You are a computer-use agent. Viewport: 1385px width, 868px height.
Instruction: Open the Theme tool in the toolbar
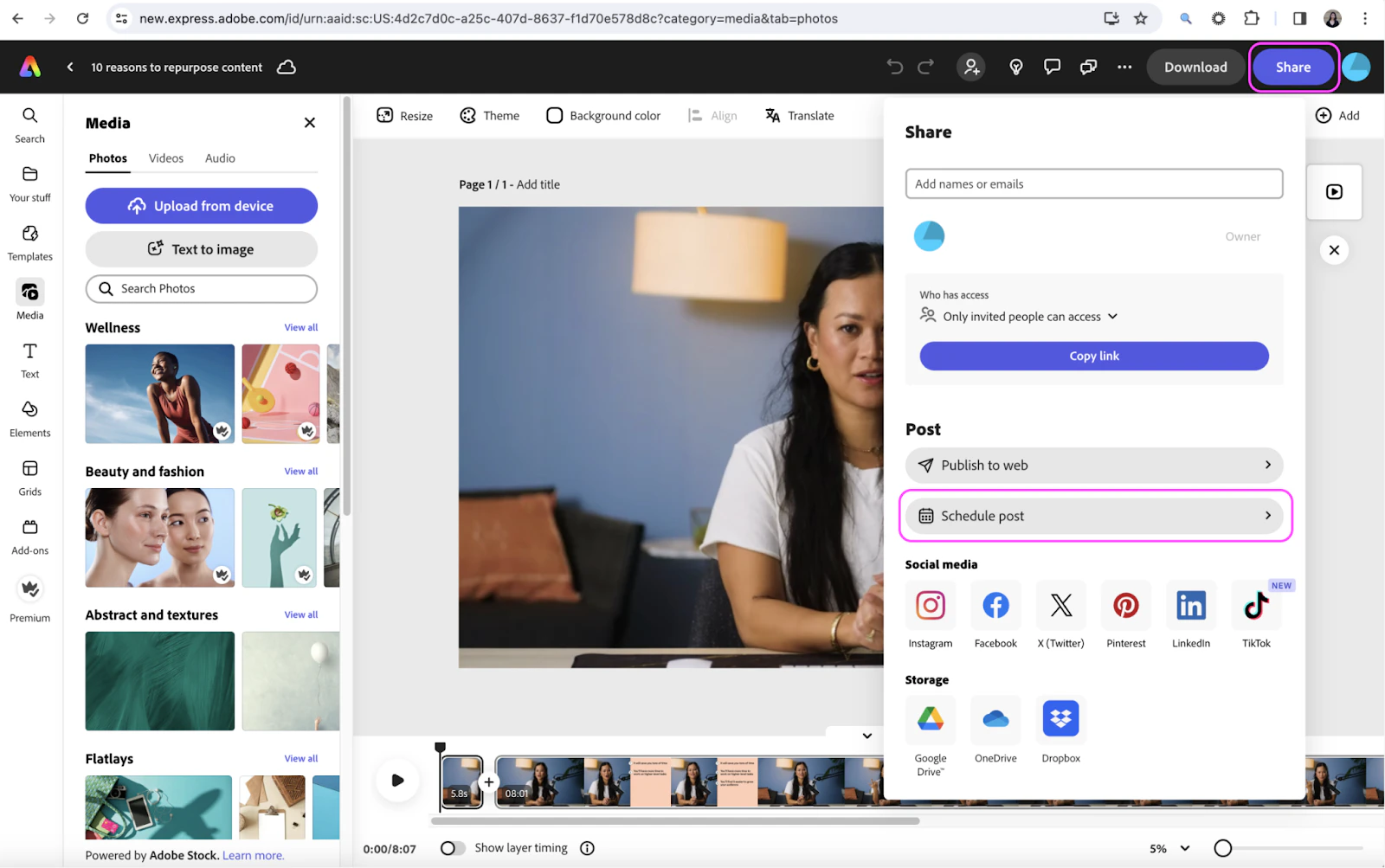pos(489,115)
